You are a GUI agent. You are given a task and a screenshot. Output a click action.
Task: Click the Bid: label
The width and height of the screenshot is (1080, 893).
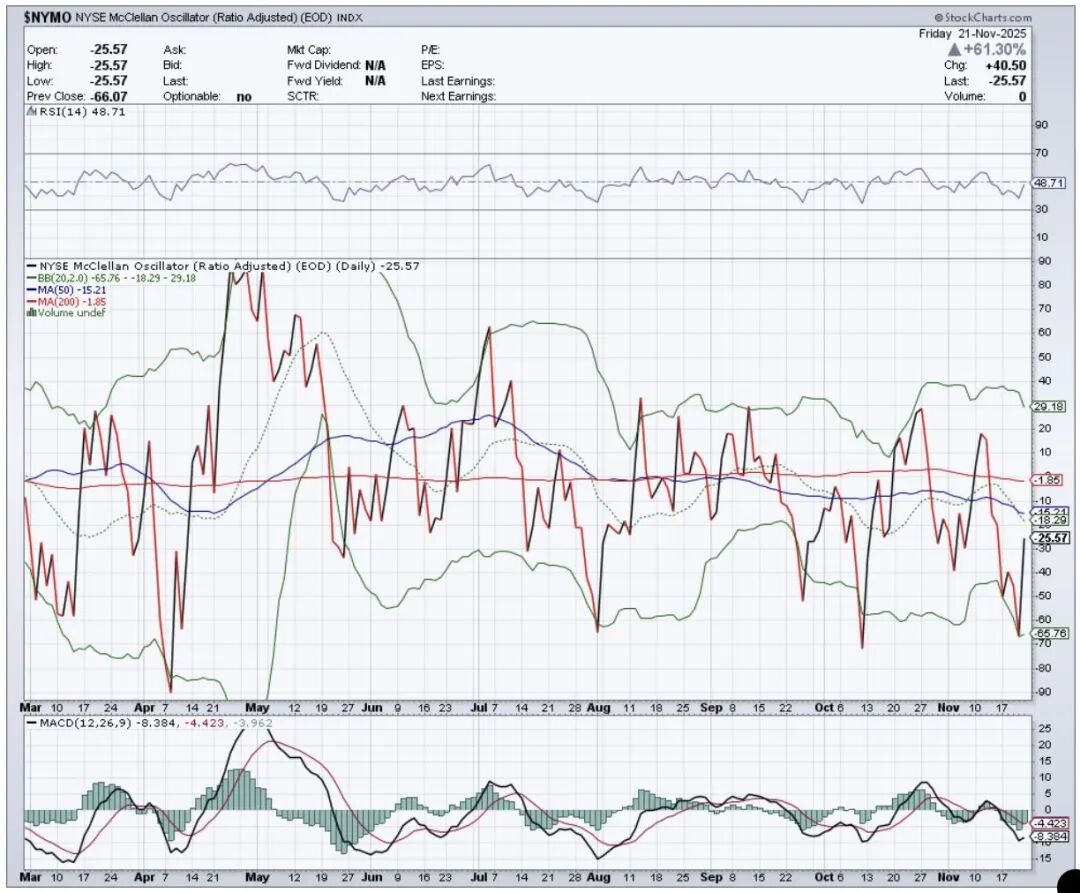pos(173,65)
